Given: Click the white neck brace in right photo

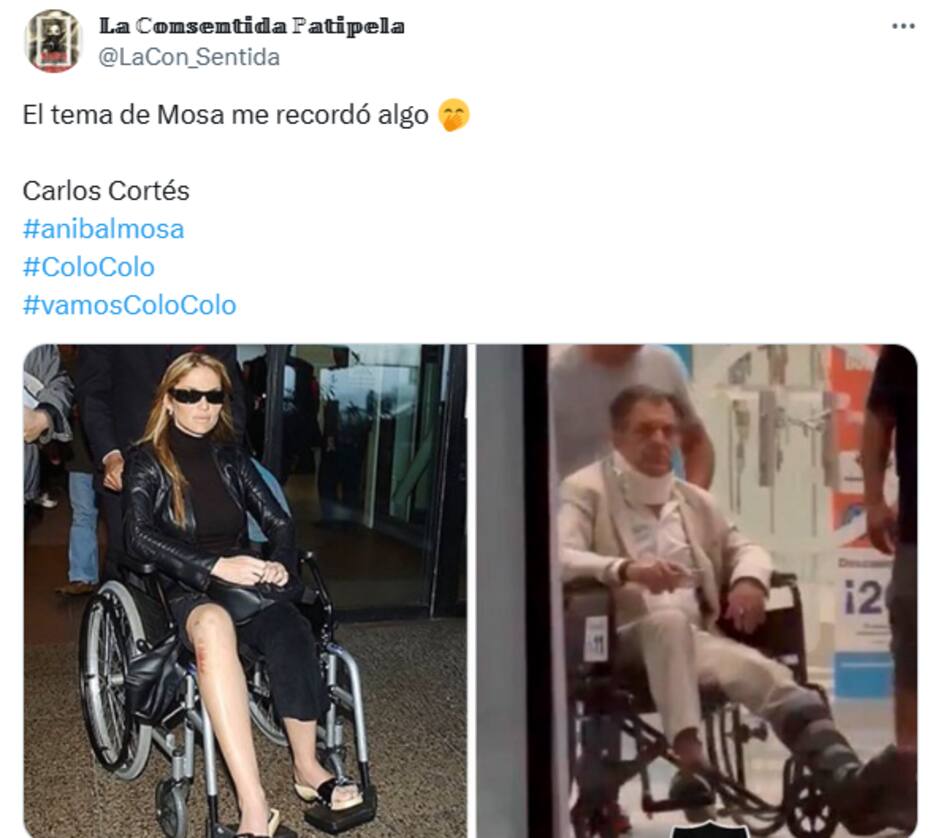Looking at the screenshot, I should click(644, 480).
